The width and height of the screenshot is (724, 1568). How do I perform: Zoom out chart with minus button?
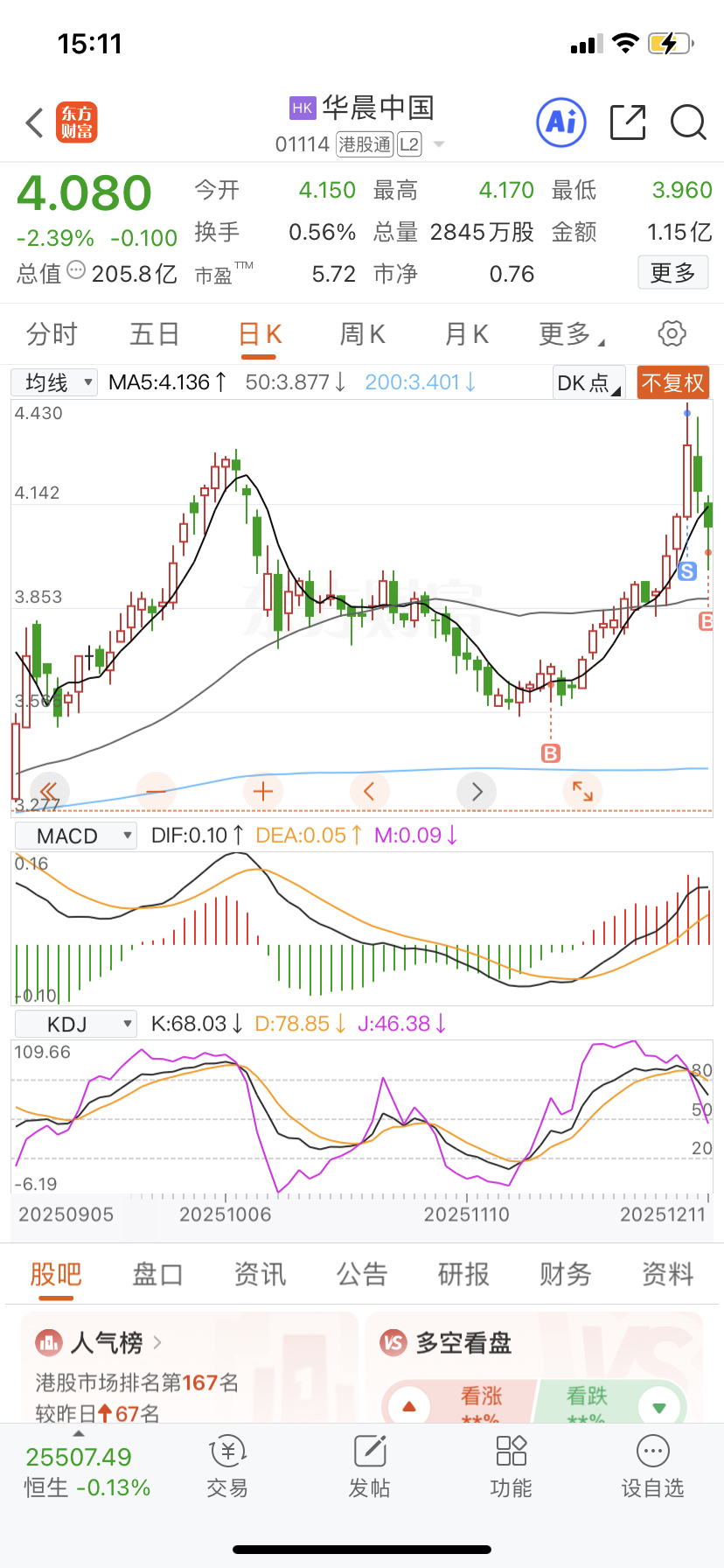pos(157,792)
